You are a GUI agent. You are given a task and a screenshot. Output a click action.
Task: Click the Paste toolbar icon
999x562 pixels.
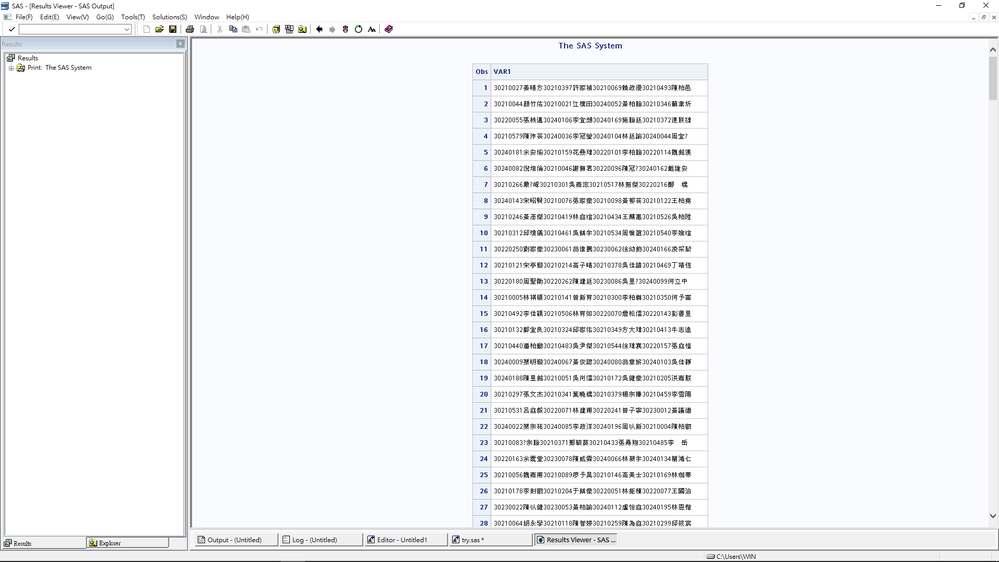[246, 29]
